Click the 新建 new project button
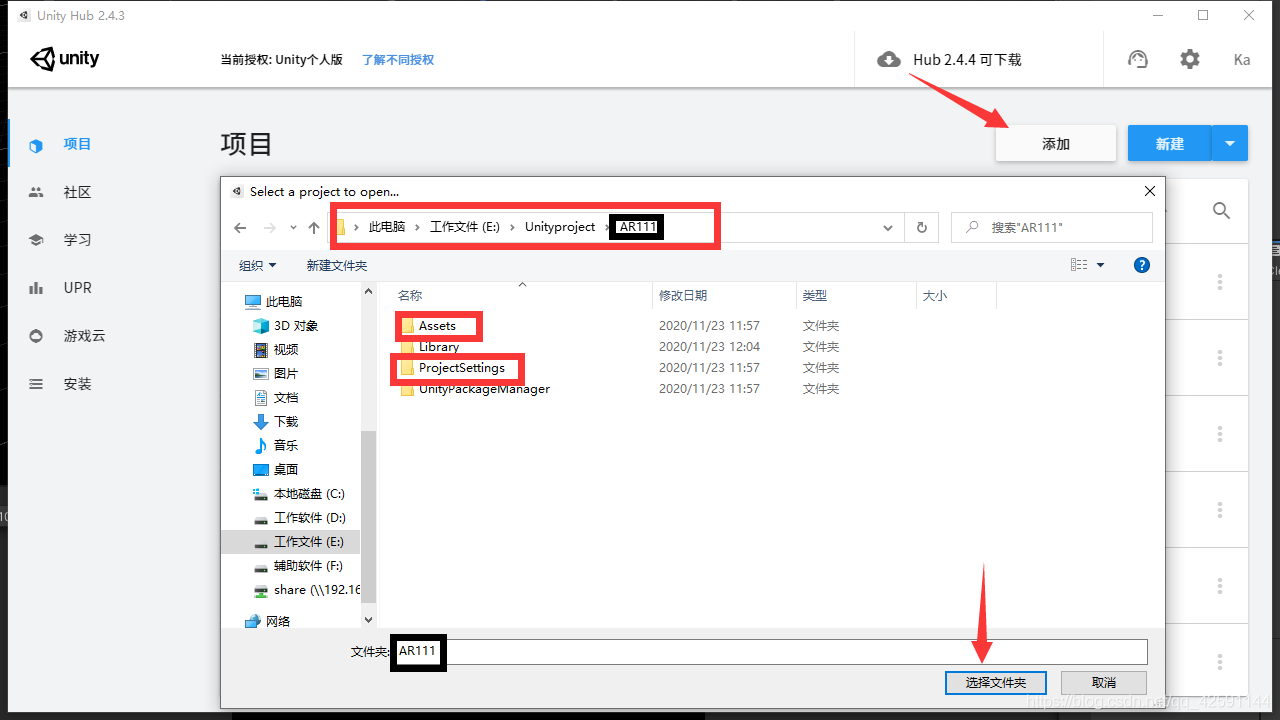 coord(1170,143)
